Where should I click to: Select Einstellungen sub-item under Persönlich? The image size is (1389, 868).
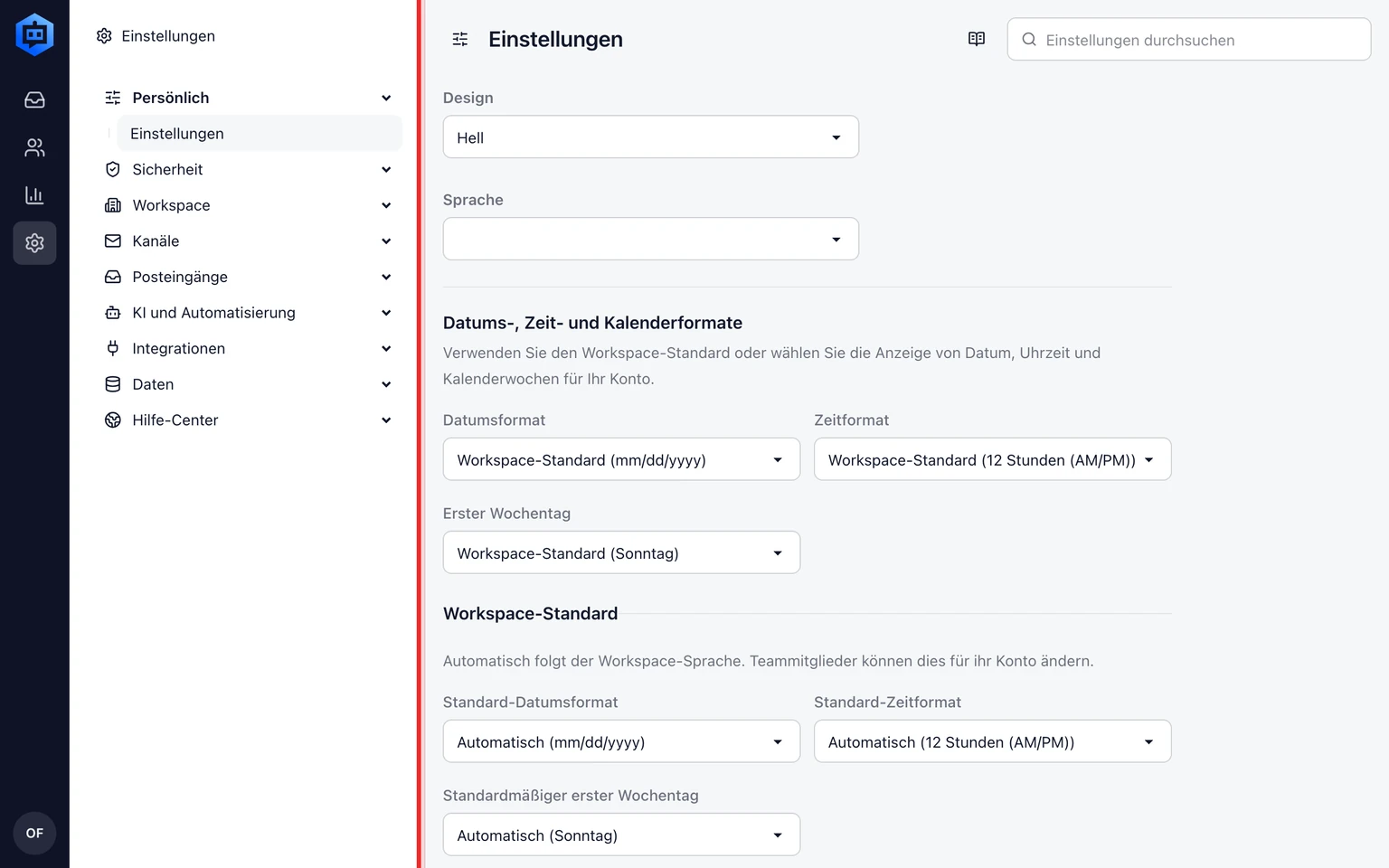point(260,134)
